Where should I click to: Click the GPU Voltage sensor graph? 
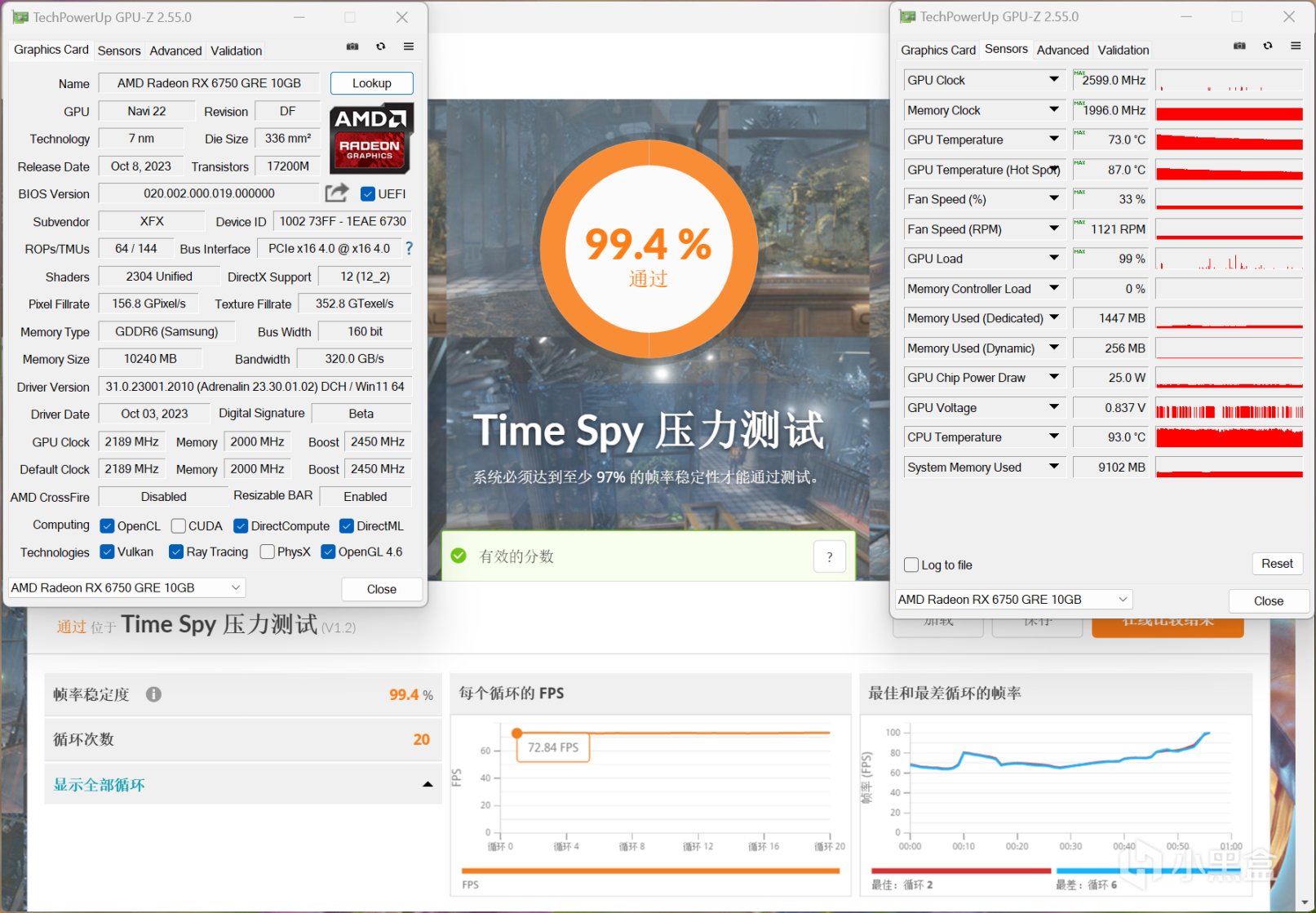tap(1230, 408)
